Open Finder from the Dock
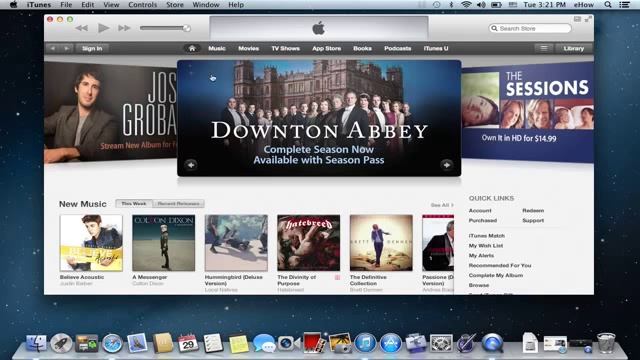 [36, 343]
